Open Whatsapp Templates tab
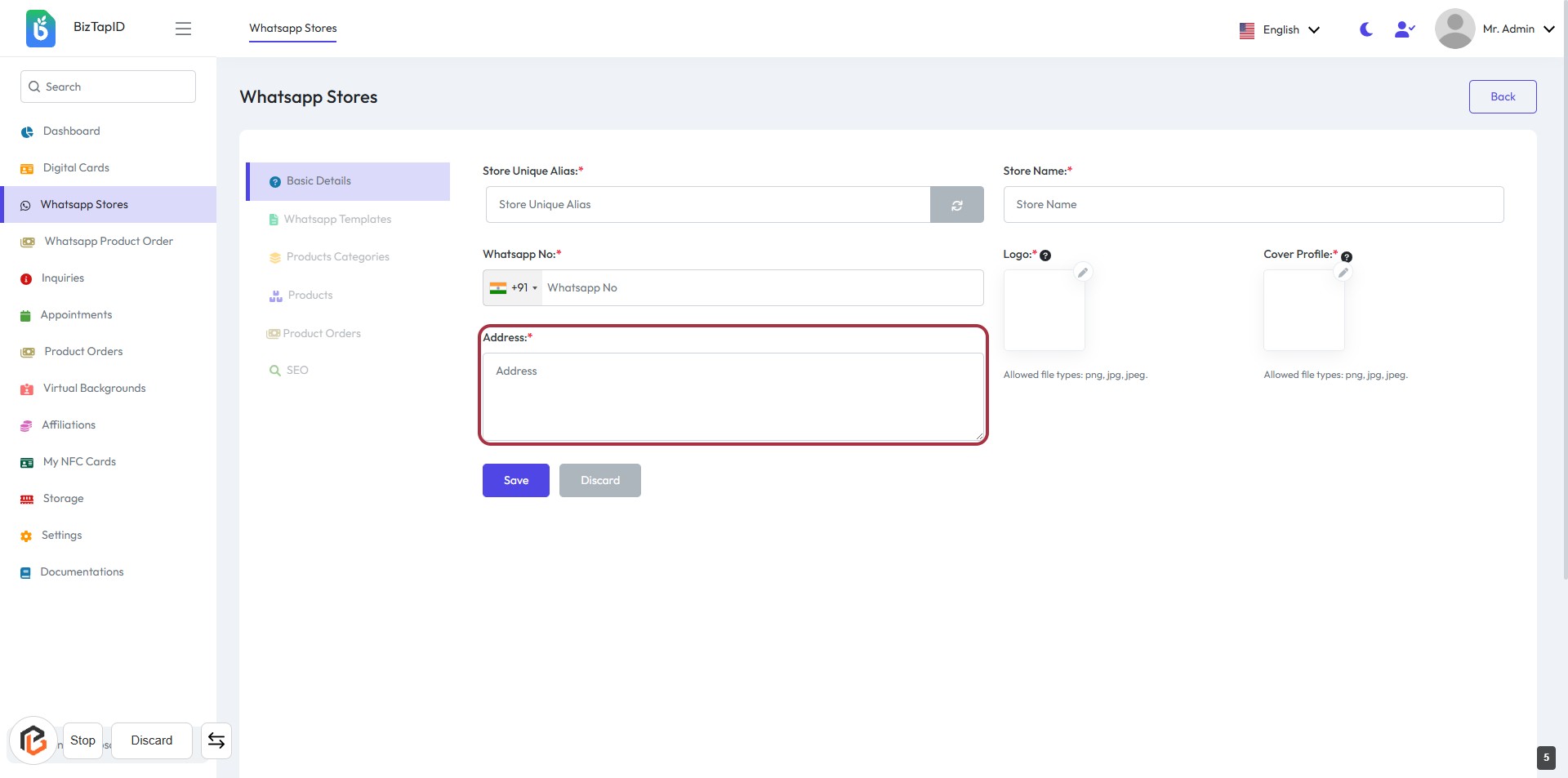 [337, 220]
